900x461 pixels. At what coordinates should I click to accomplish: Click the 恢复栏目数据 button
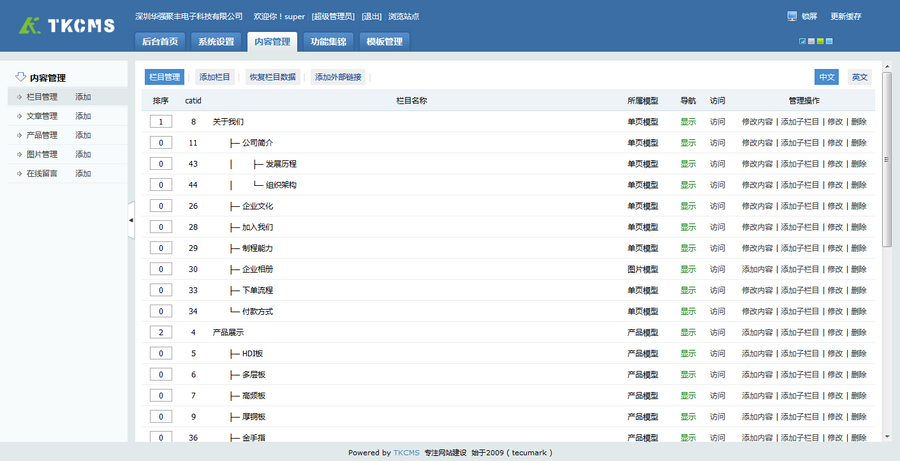pyautogui.click(x=273, y=77)
